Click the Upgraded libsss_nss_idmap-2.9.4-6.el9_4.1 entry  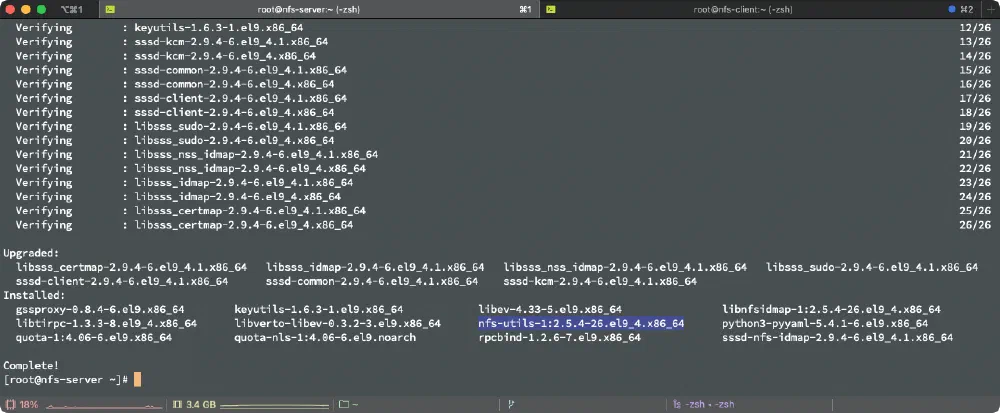(625, 267)
